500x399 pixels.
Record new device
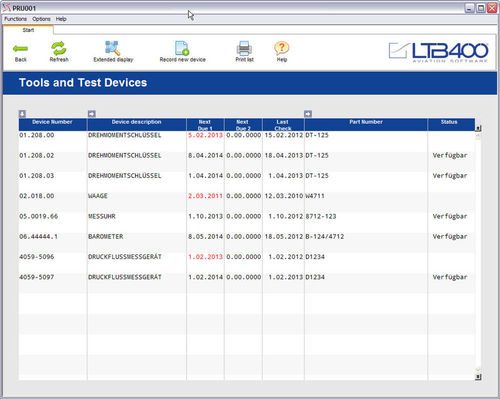point(182,52)
